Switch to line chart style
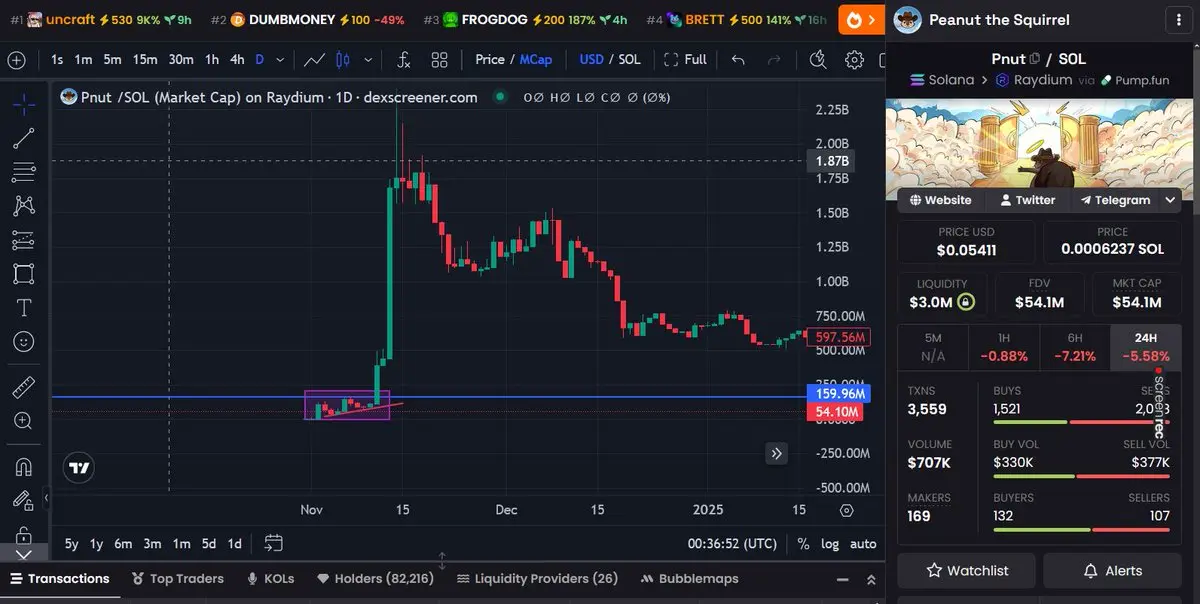 [315, 60]
